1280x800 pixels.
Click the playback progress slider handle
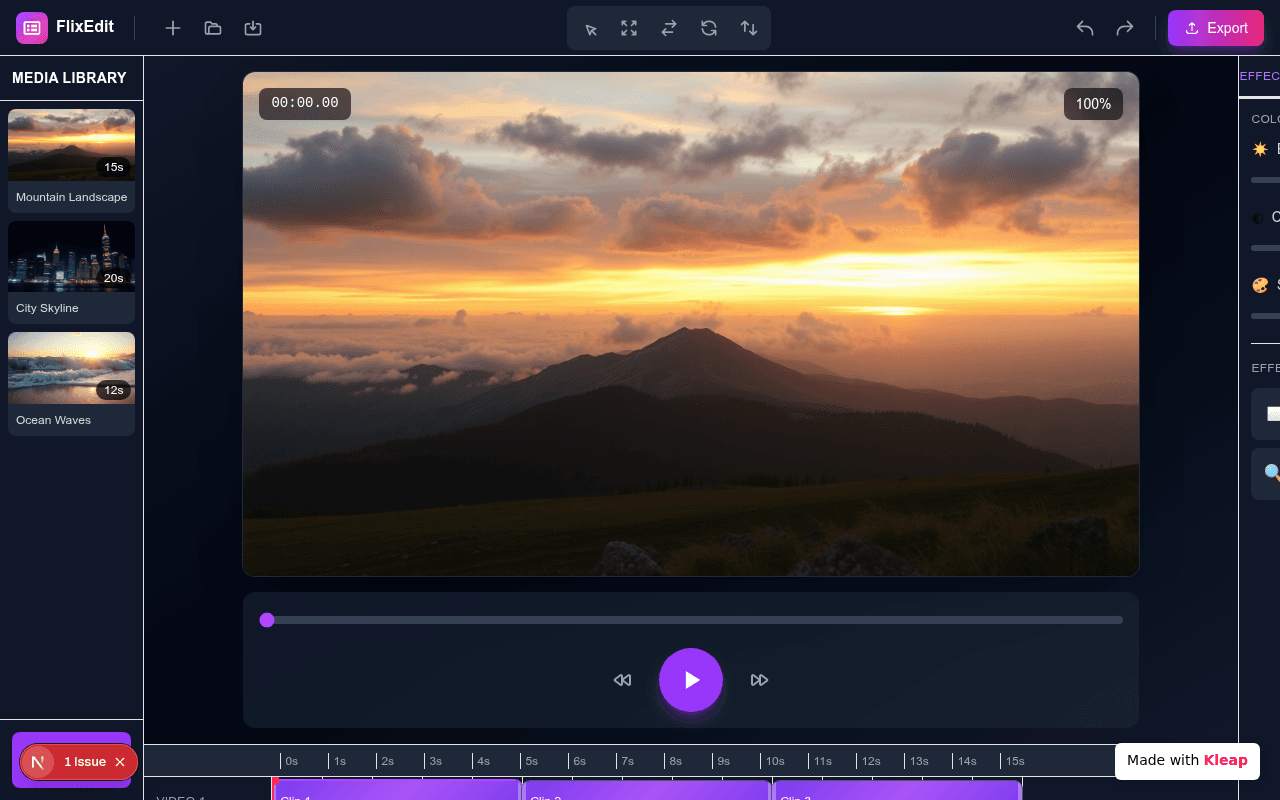pos(267,620)
